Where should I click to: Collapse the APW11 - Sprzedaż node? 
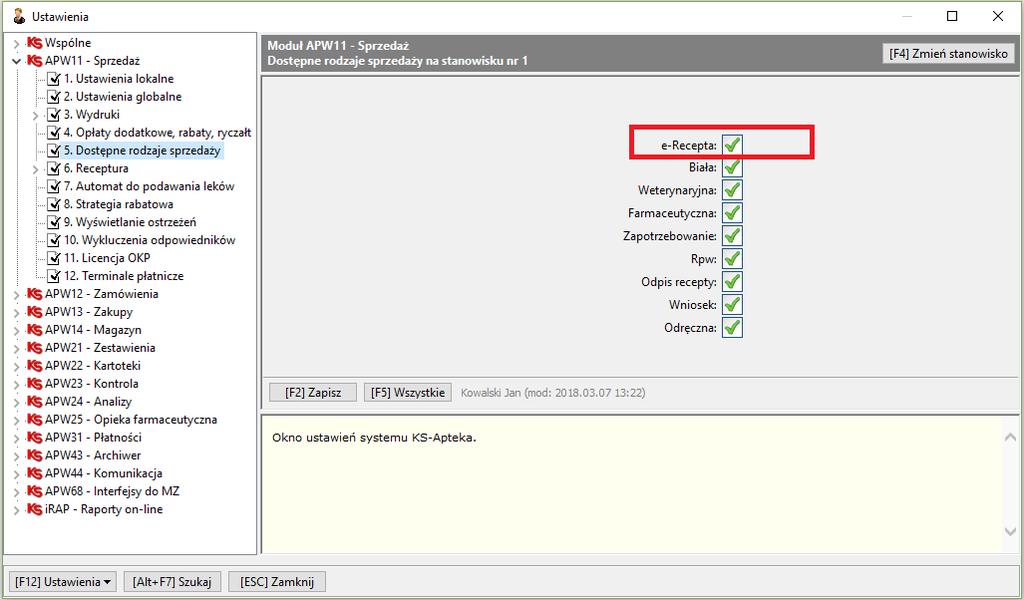[16, 61]
